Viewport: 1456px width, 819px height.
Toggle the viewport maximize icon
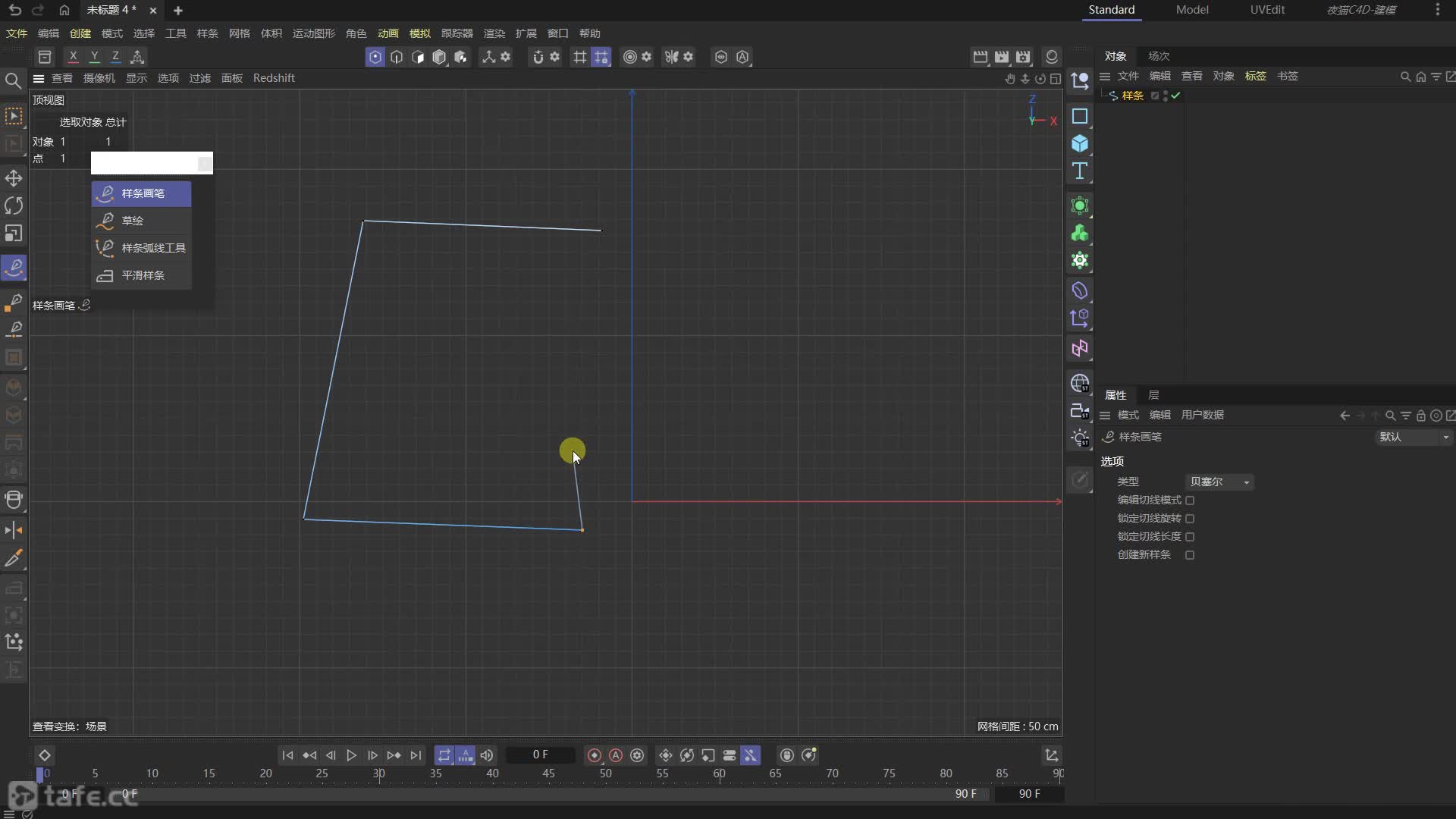click(x=1056, y=79)
